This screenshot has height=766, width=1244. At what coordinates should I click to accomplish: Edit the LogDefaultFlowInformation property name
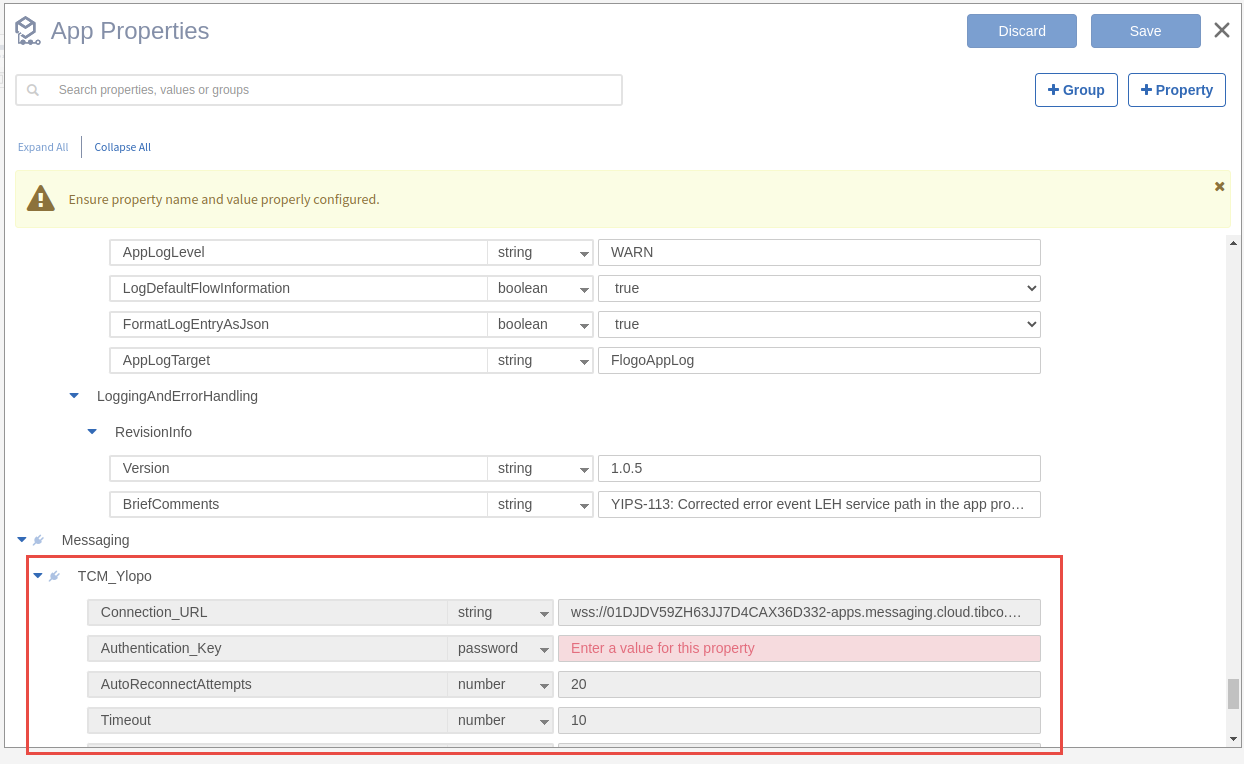click(x=298, y=288)
